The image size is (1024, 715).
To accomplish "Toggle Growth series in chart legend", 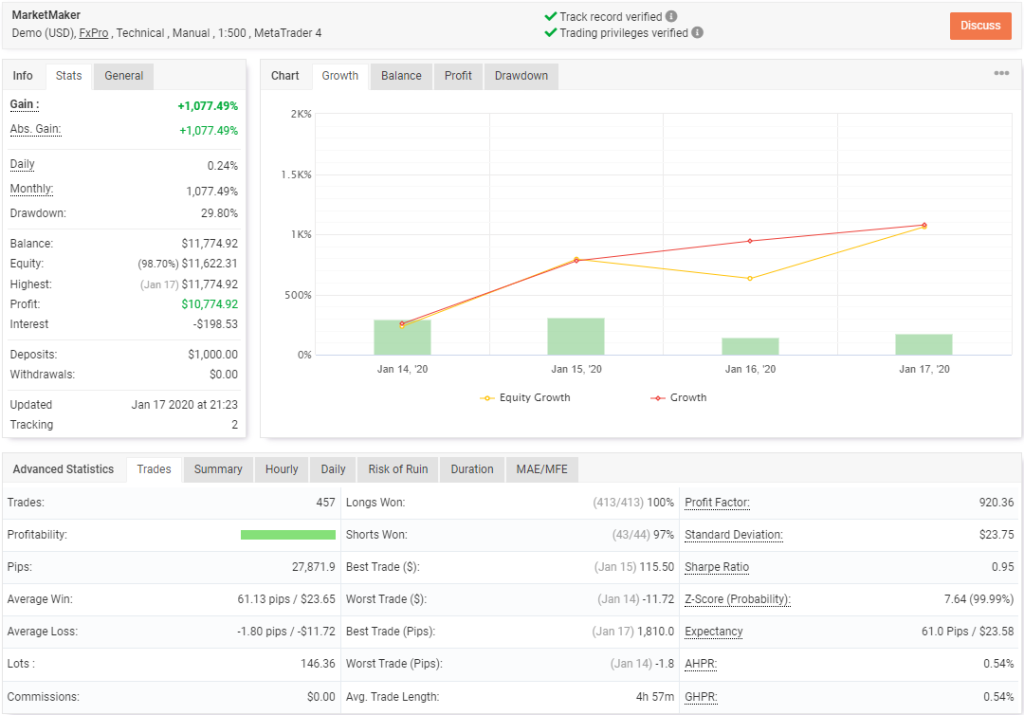I will pos(679,398).
